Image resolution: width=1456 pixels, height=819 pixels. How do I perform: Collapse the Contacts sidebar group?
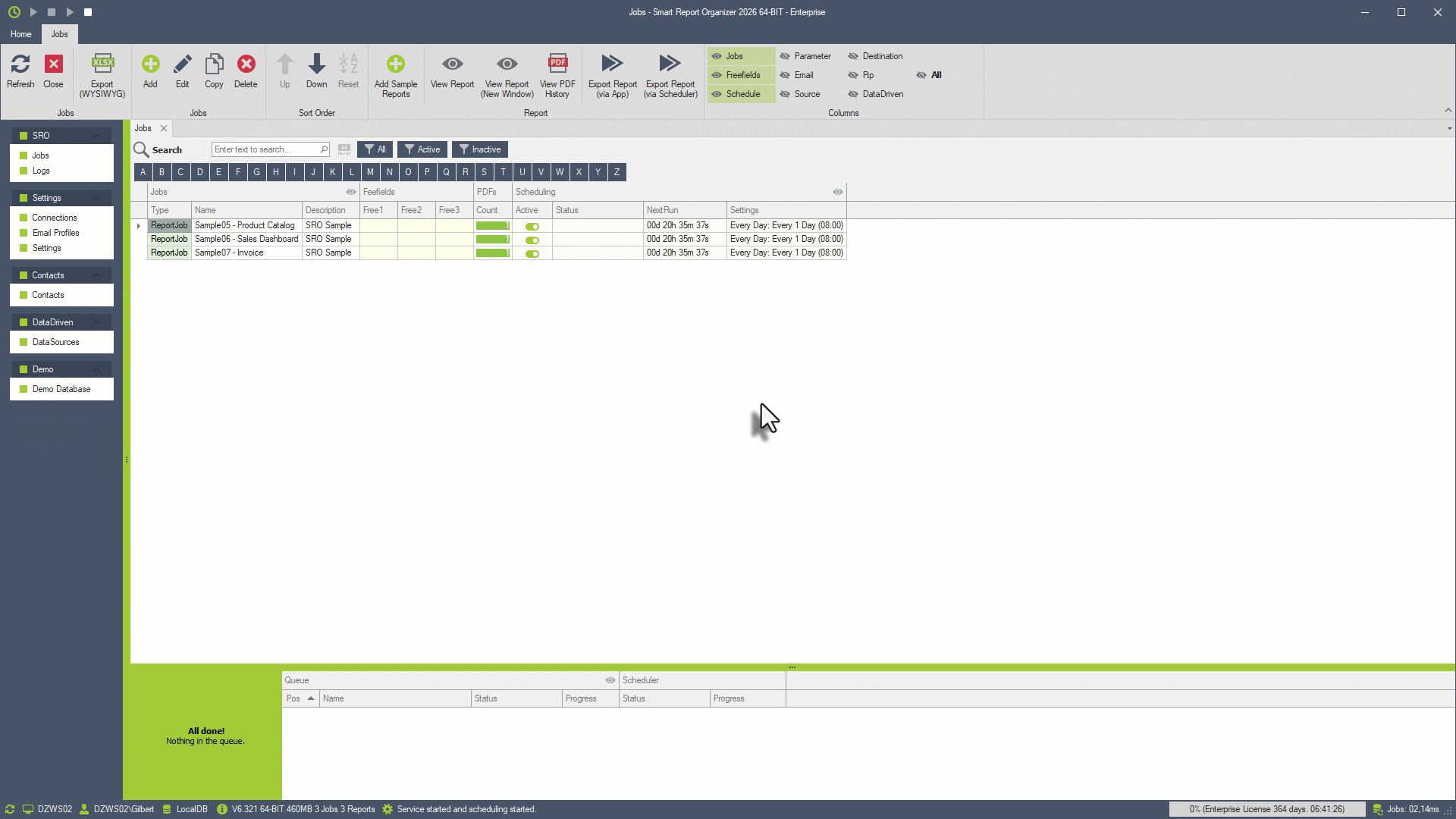tap(96, 275)
